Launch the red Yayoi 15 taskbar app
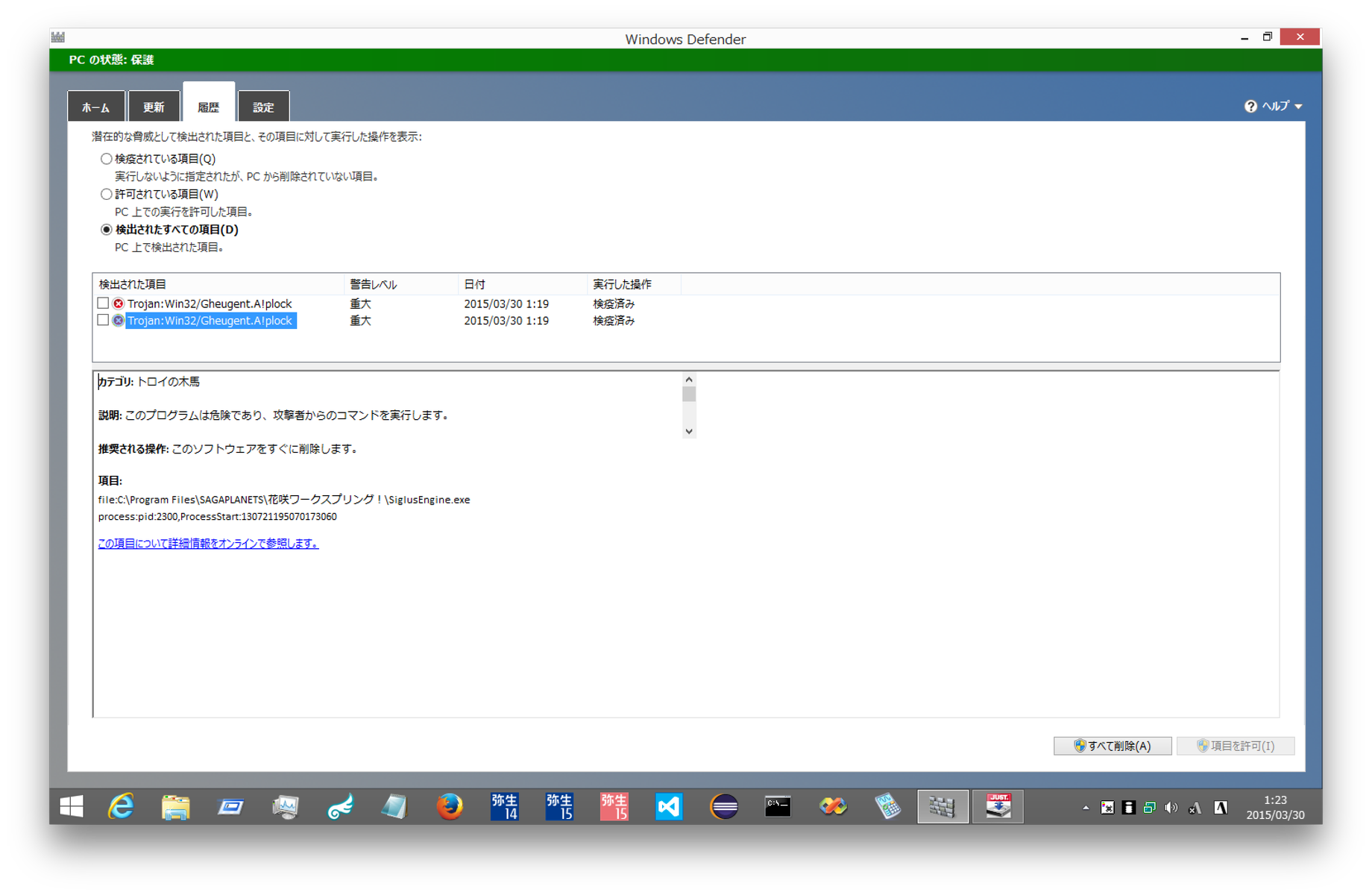 (614, 806)
